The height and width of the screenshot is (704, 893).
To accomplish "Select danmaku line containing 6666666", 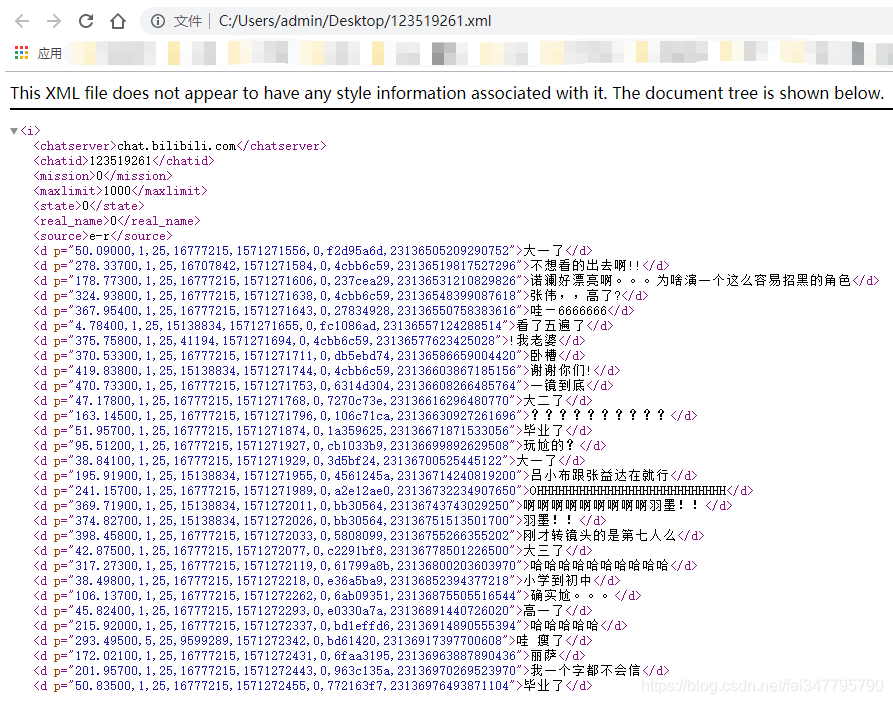I will click(334, 310).
